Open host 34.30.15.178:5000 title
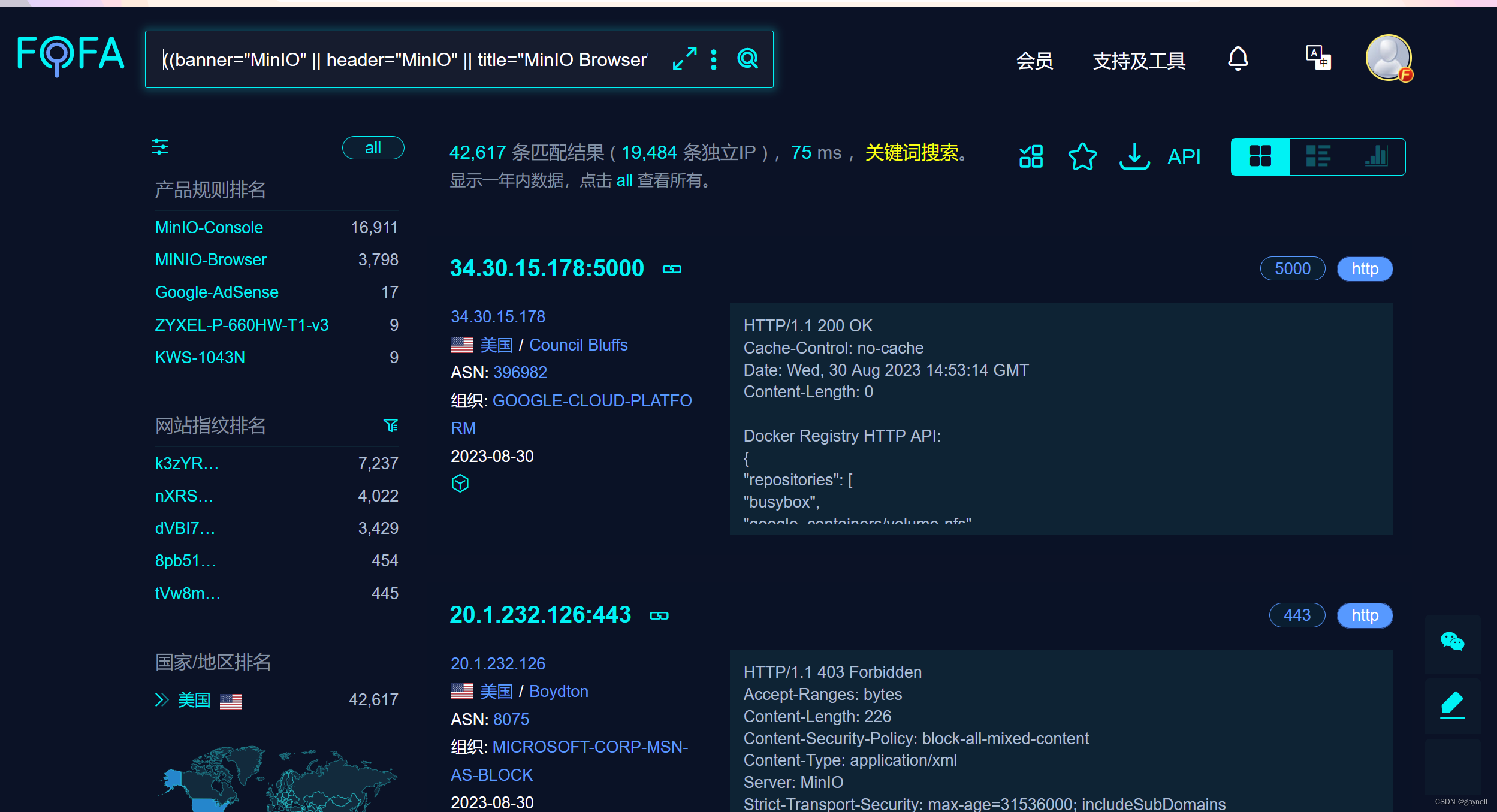 point(547,268)
